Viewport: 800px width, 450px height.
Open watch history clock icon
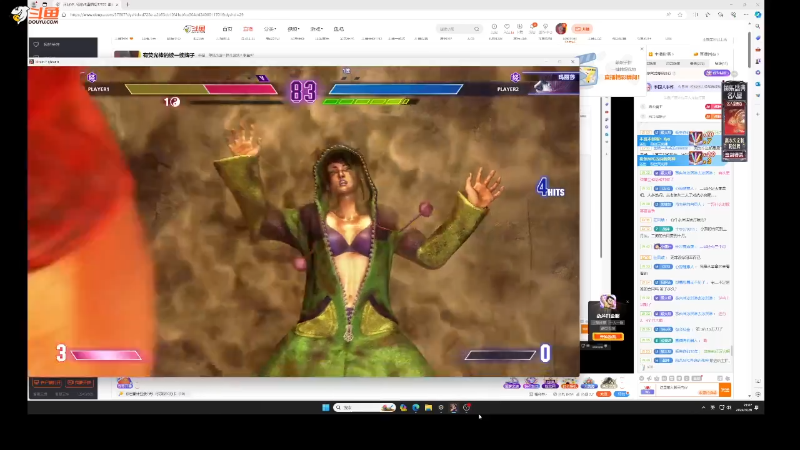pyautogui.click(x=494, y=28)
